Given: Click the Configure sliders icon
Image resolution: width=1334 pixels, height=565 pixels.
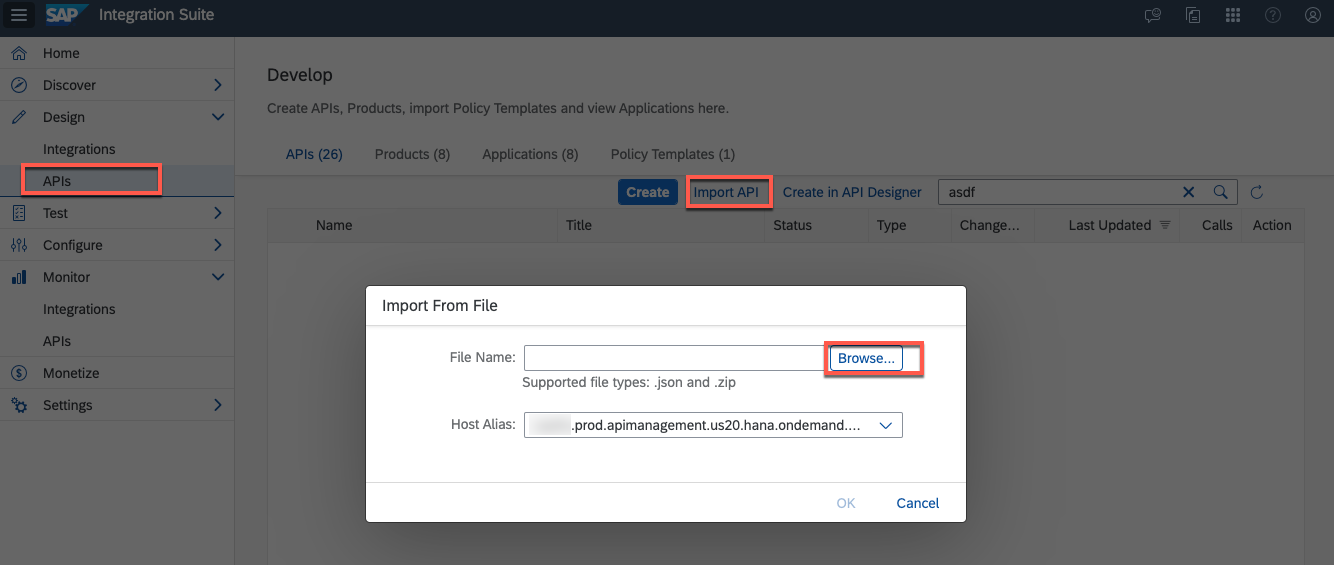Looking at the screenshot, I should point(19,245).
